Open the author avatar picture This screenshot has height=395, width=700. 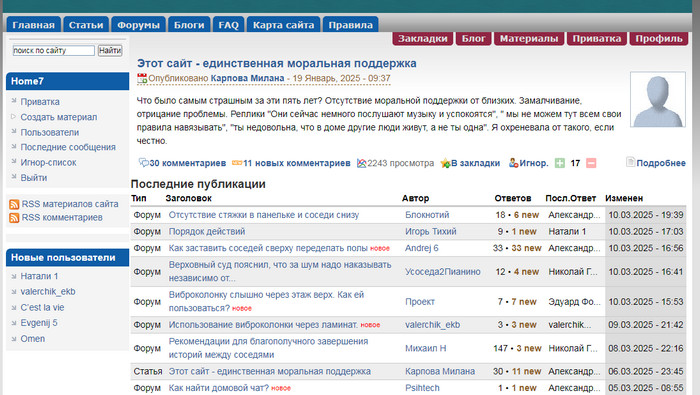[x=658, y=100]
